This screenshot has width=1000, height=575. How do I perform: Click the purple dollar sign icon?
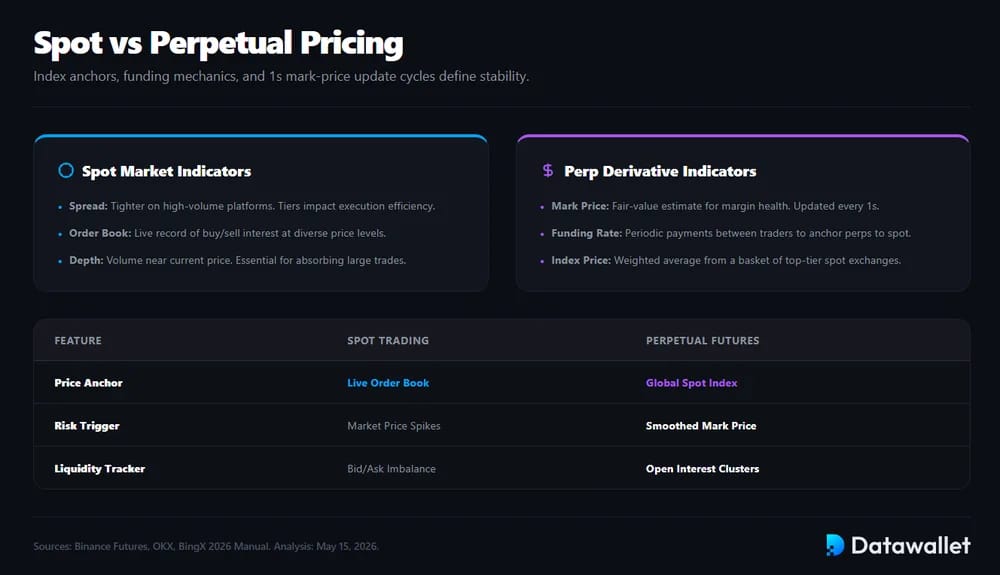(x=548, y=170)
